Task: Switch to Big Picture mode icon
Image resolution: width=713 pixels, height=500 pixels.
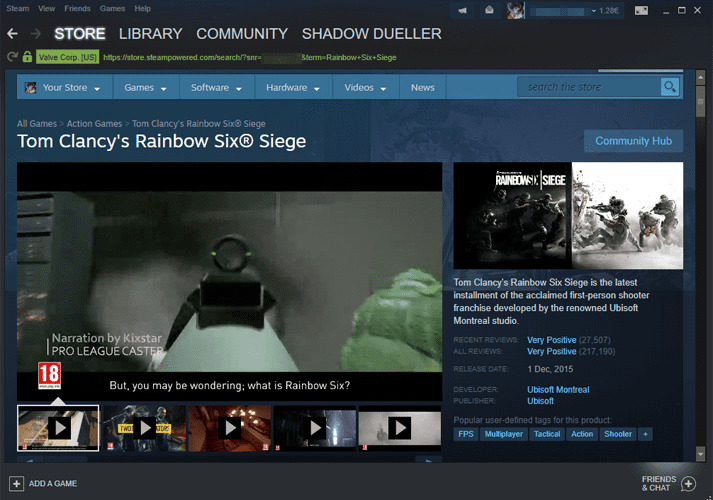Action: point(641,10)
